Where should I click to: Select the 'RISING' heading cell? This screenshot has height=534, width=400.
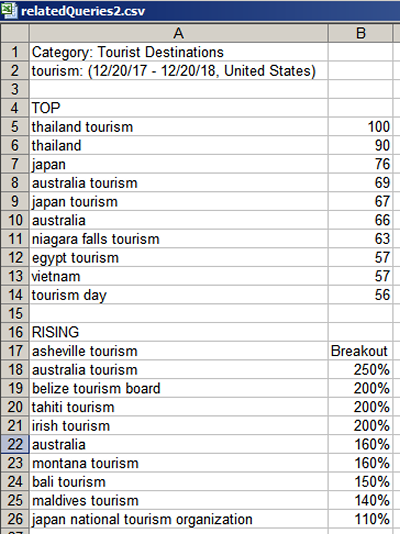tap(178, 332)
